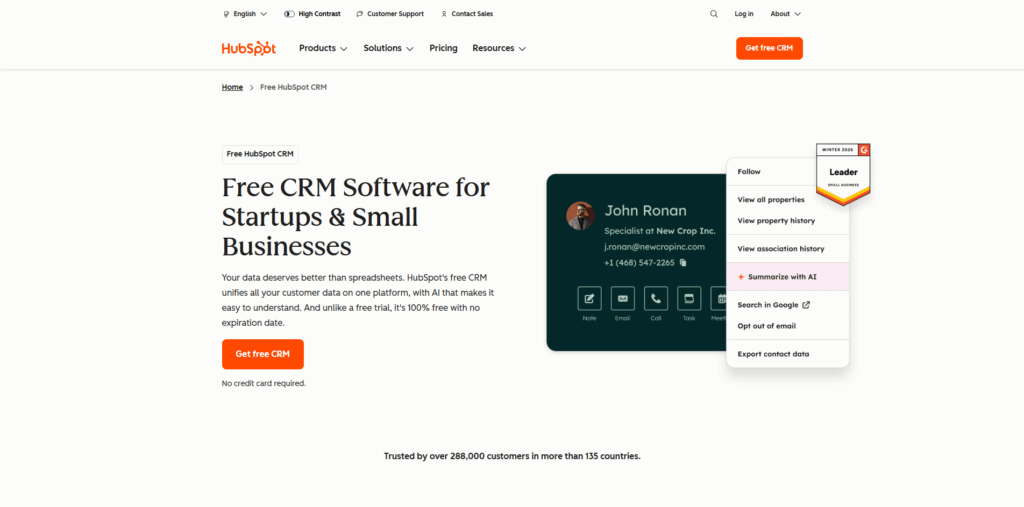The height and width of the screenshot is (507, 1024).
Task: Expand the About menu
Action: pyautogui.click(x=785, y=14)
